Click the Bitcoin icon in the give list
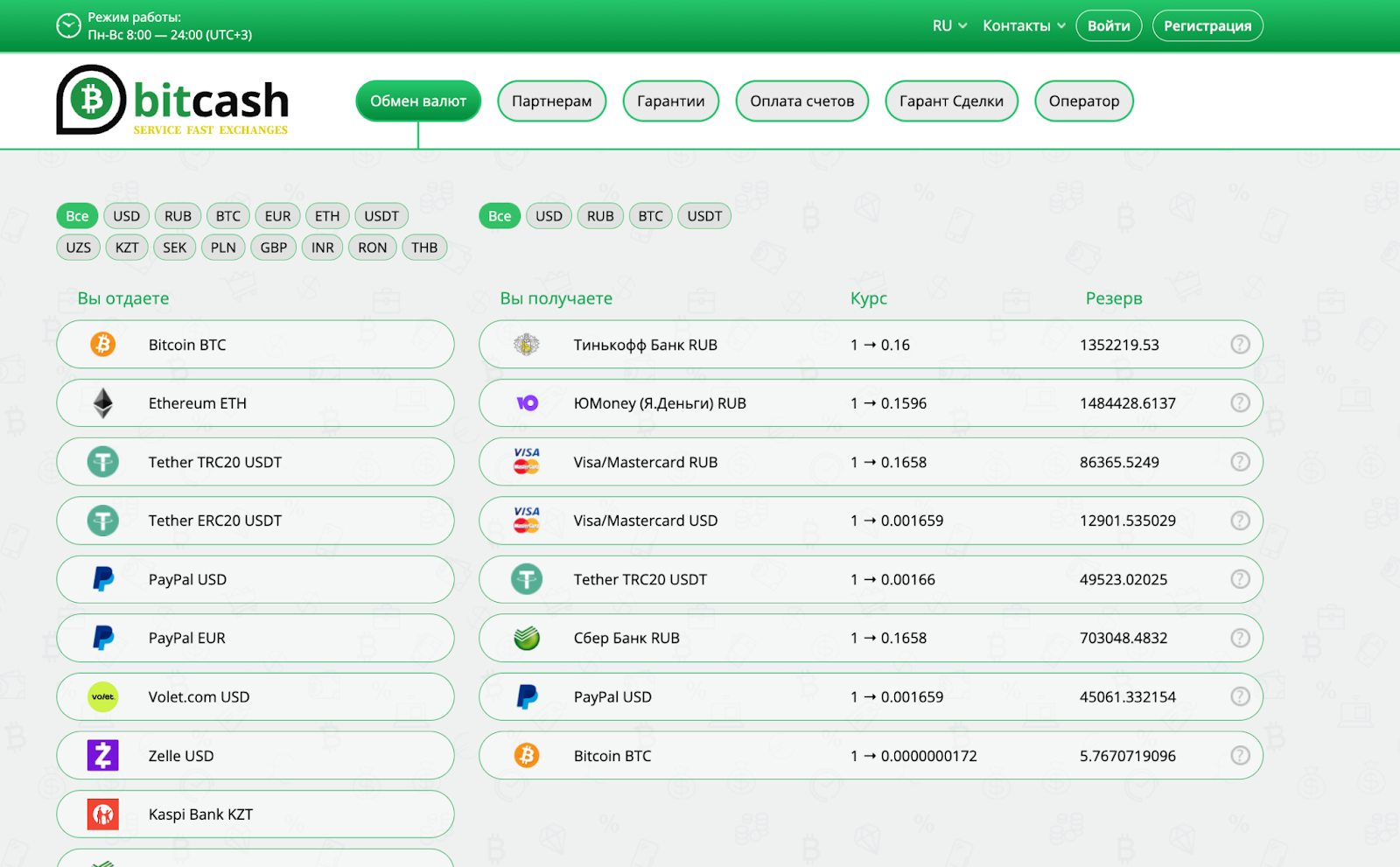Image resolution: width=1400 pixels, height=867 pixels. pos(103,345)
